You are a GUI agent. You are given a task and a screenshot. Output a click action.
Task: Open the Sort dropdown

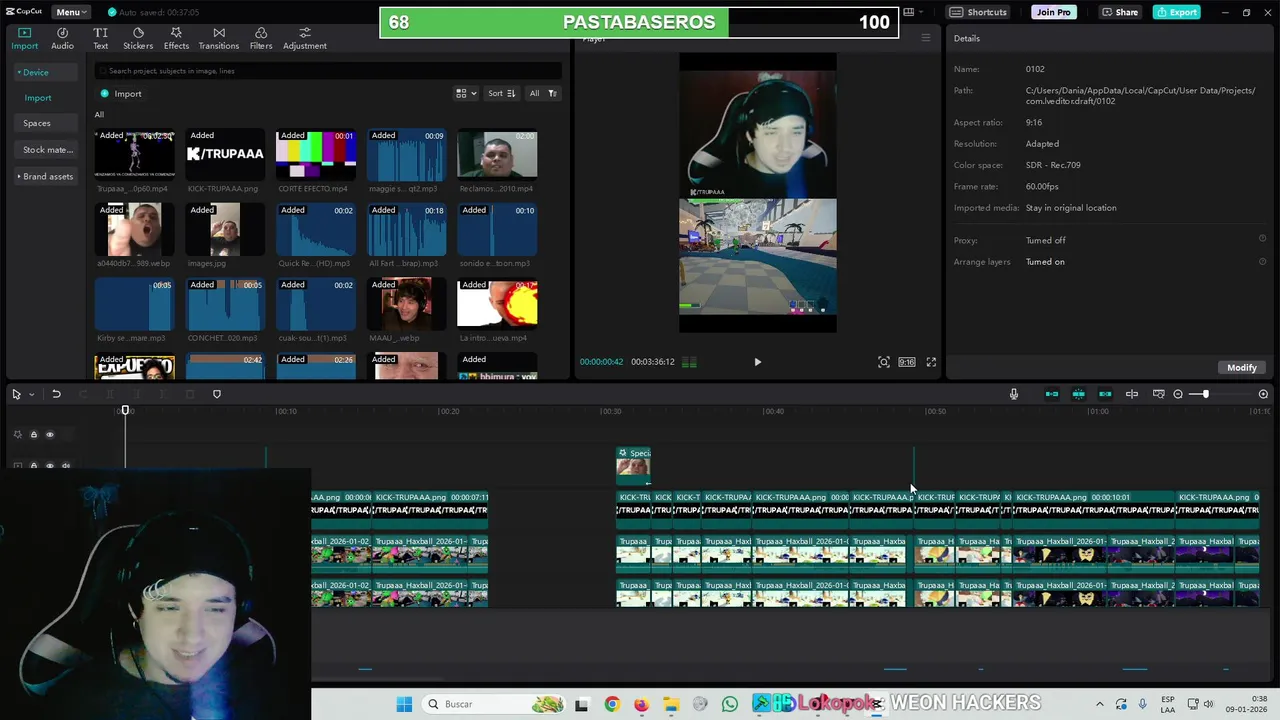pos(501,93)
